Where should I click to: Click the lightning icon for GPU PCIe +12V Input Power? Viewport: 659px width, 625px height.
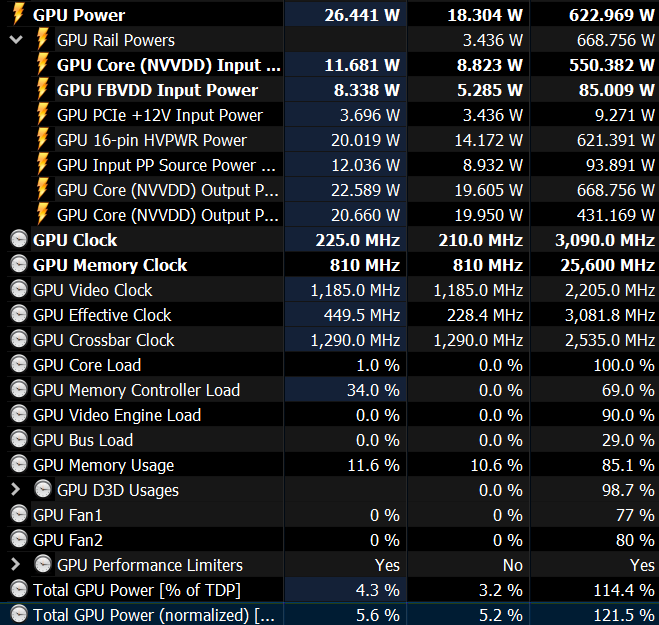[42, 114]
